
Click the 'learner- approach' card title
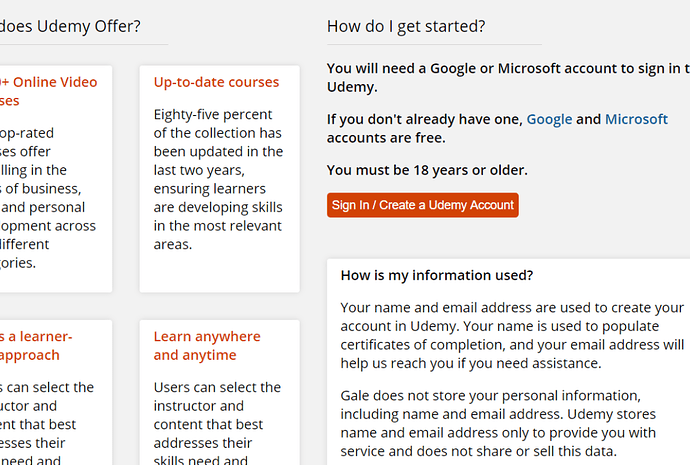(x=38, y=346)
